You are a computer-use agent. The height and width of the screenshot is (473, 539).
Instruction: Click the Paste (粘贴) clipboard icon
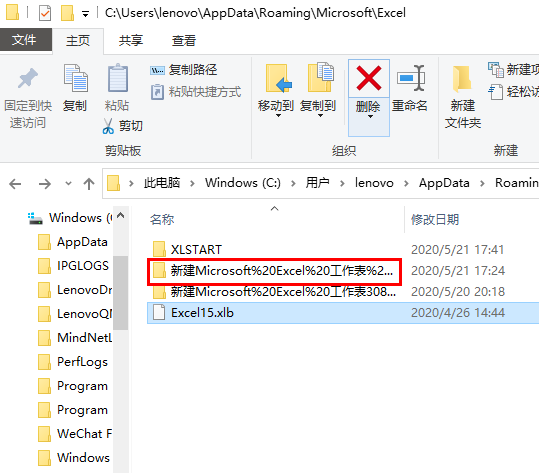click(118, 78)
